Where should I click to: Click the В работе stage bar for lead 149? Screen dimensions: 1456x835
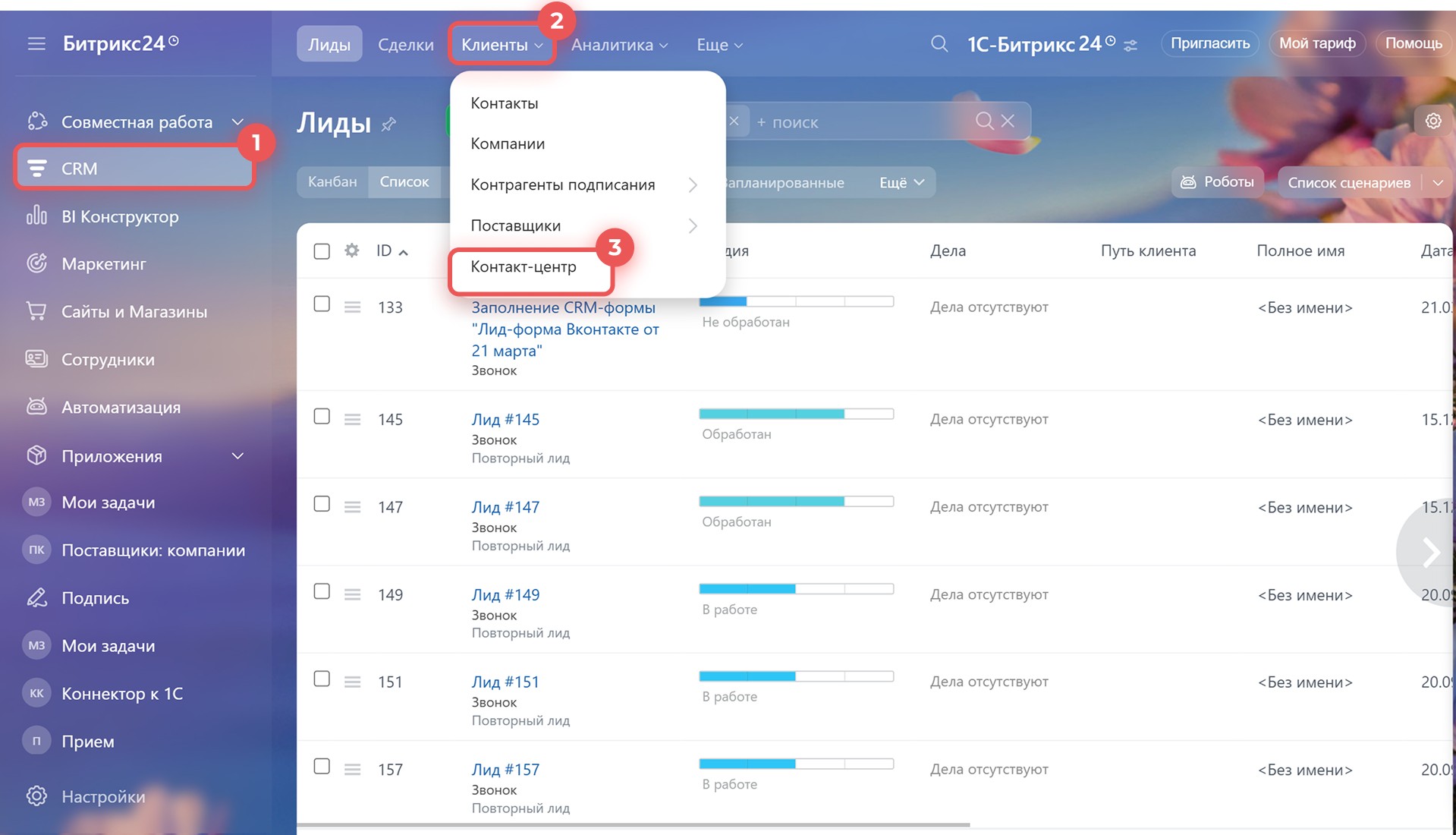(x=797, y=589)
